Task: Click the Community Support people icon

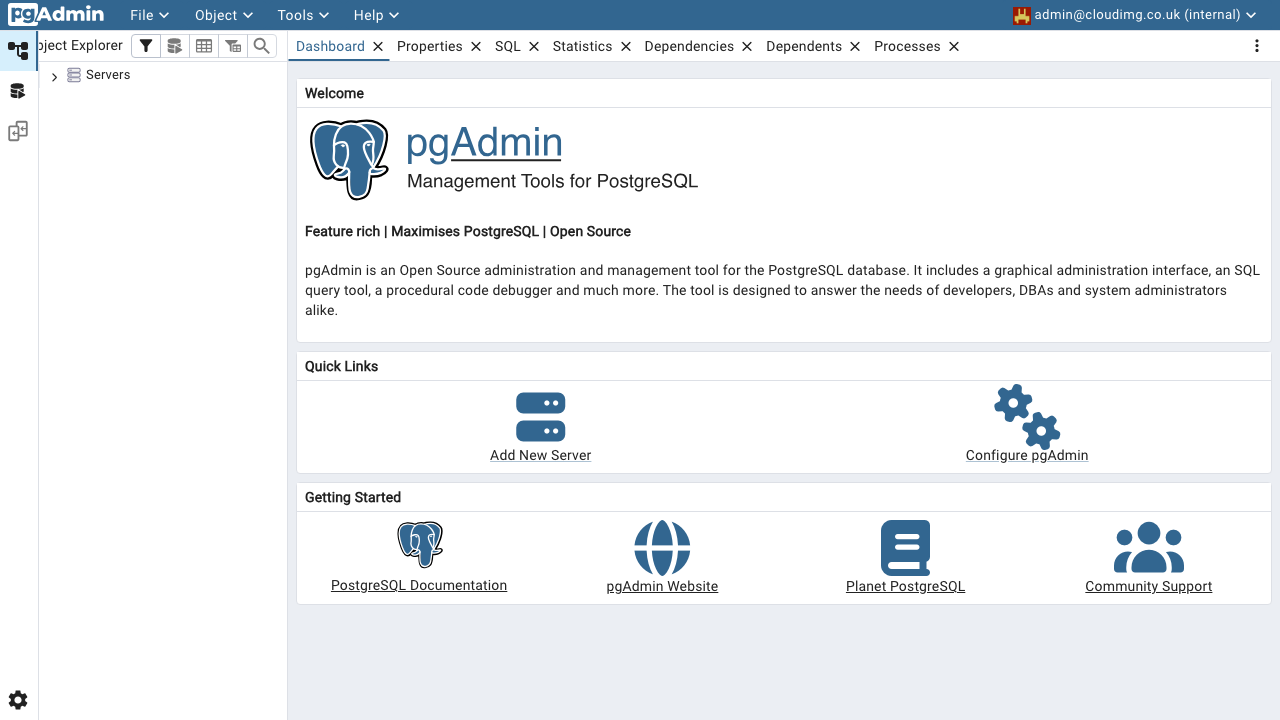Action: 1149,548
